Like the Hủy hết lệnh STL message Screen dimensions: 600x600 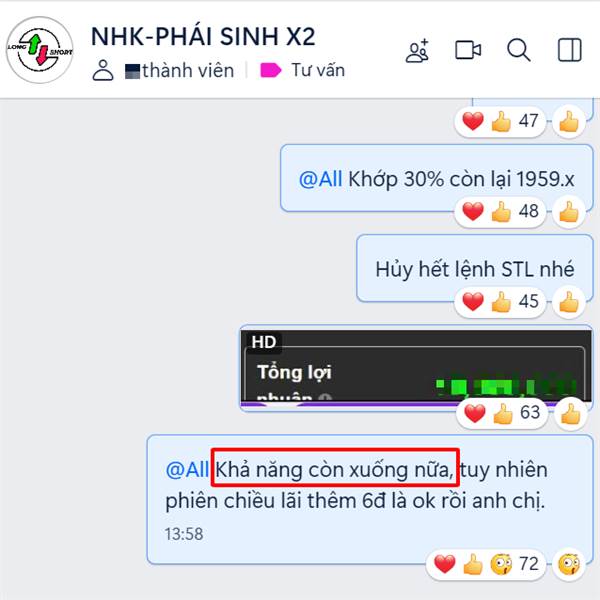point(569,302)
